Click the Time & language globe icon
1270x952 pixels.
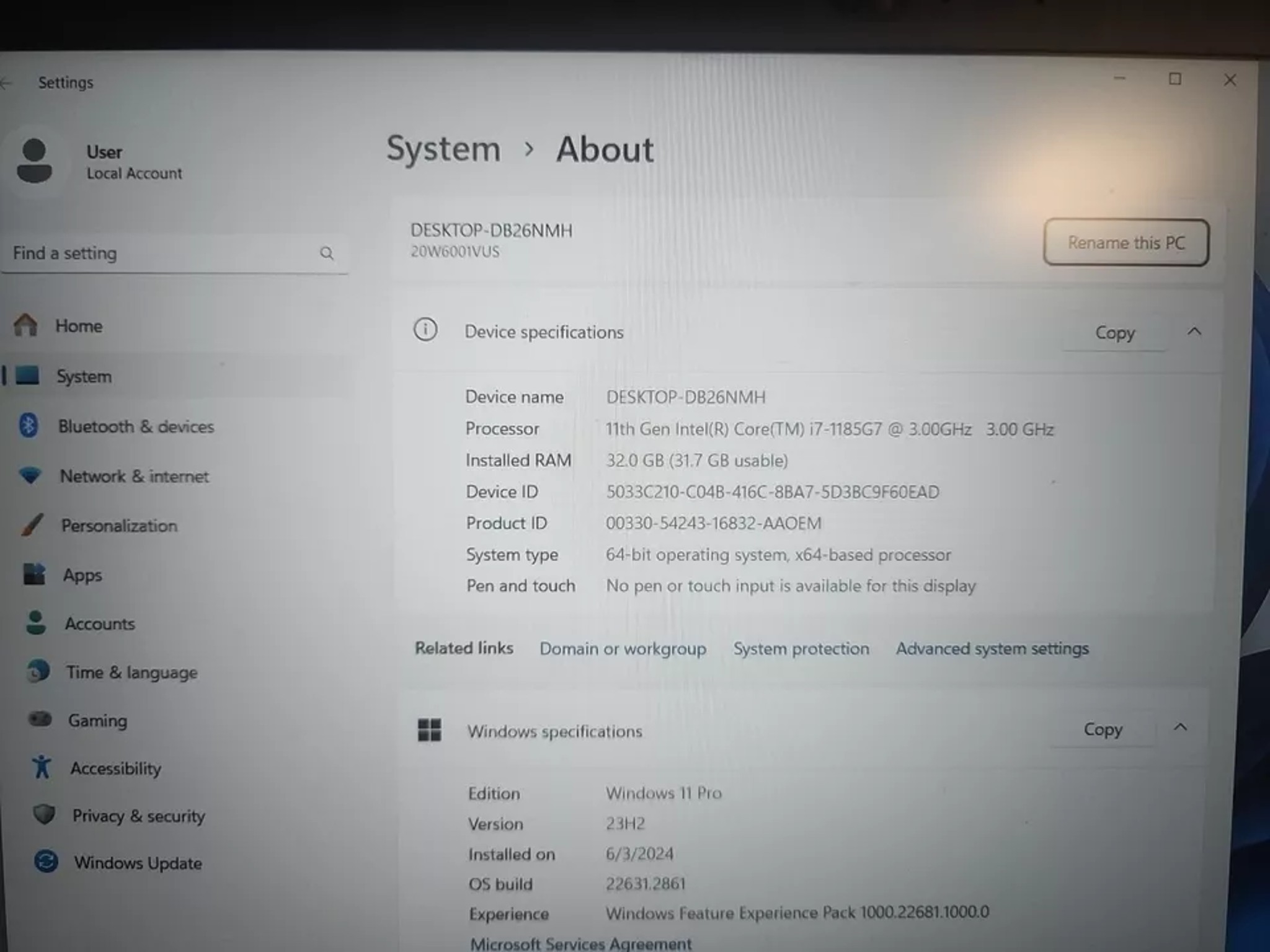[x=38, y=671]
